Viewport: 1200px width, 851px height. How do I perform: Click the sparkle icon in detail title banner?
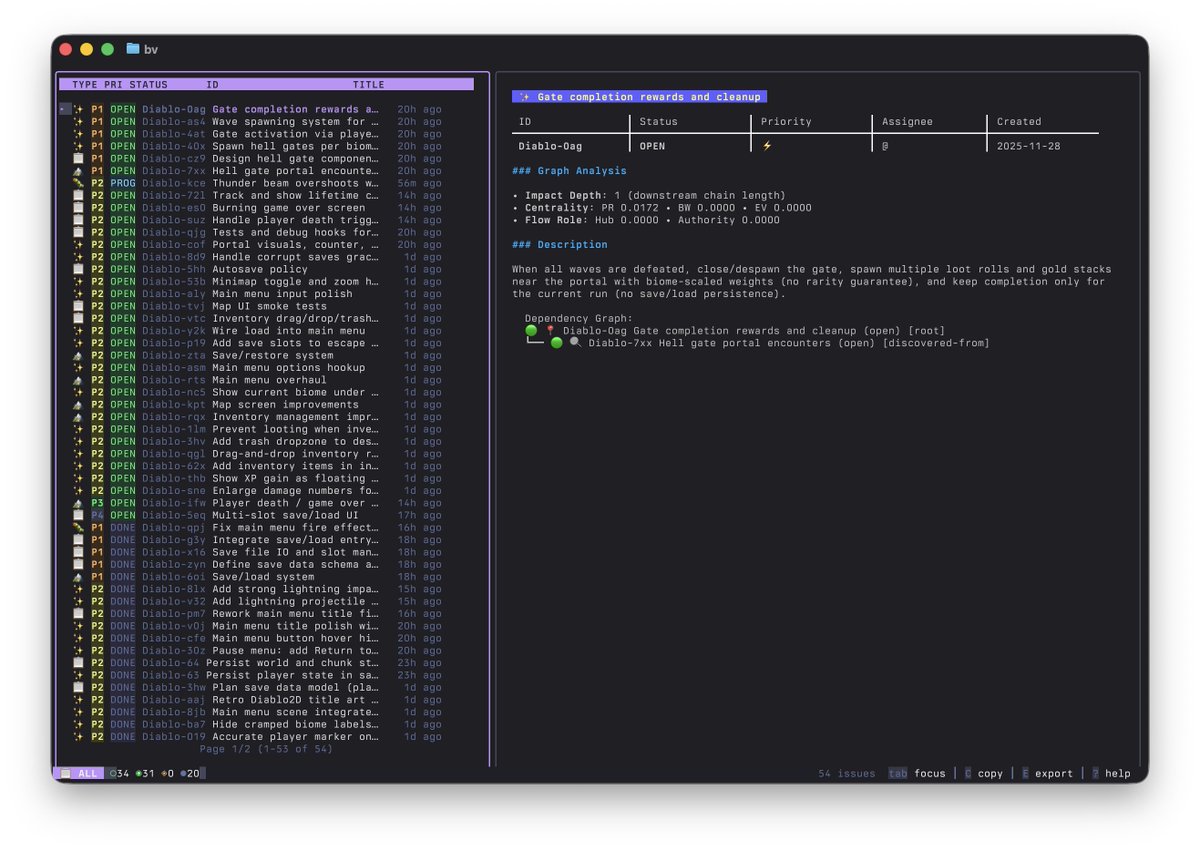tap(525, 97)
